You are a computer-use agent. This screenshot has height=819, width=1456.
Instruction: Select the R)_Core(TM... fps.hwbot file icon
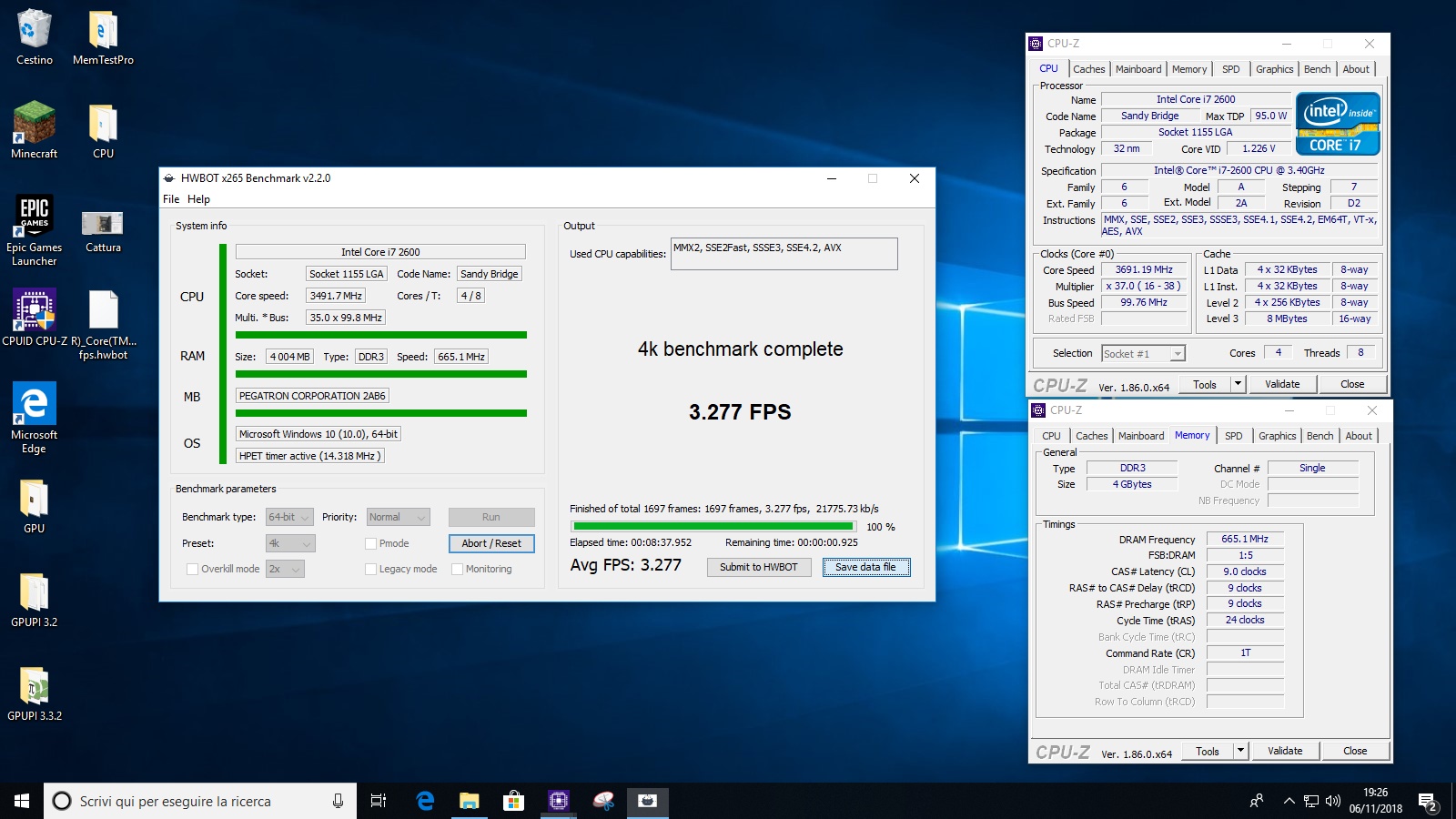103,325
